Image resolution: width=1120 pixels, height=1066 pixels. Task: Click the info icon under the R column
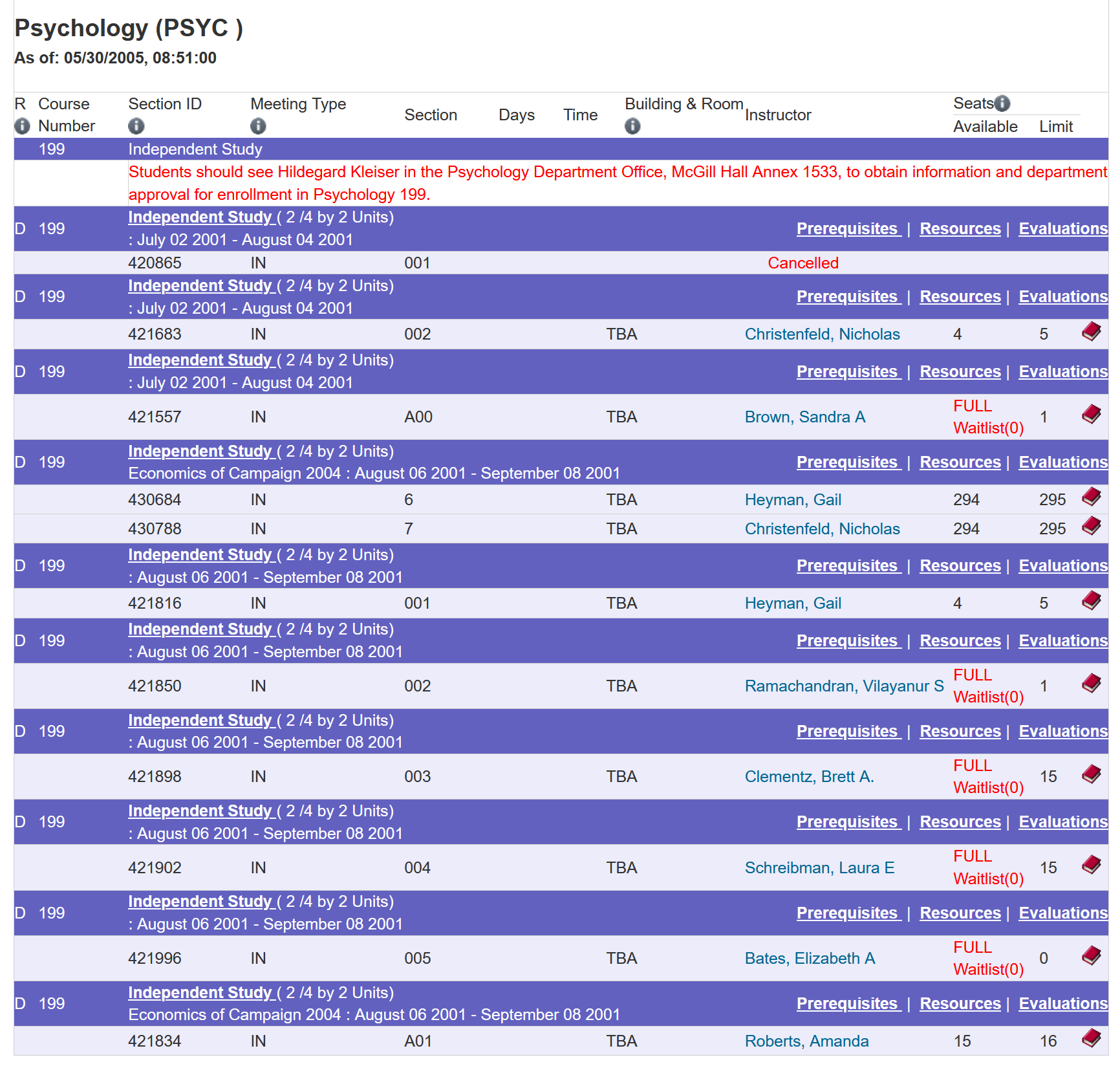pyautogui.click(x=22, y=126)
